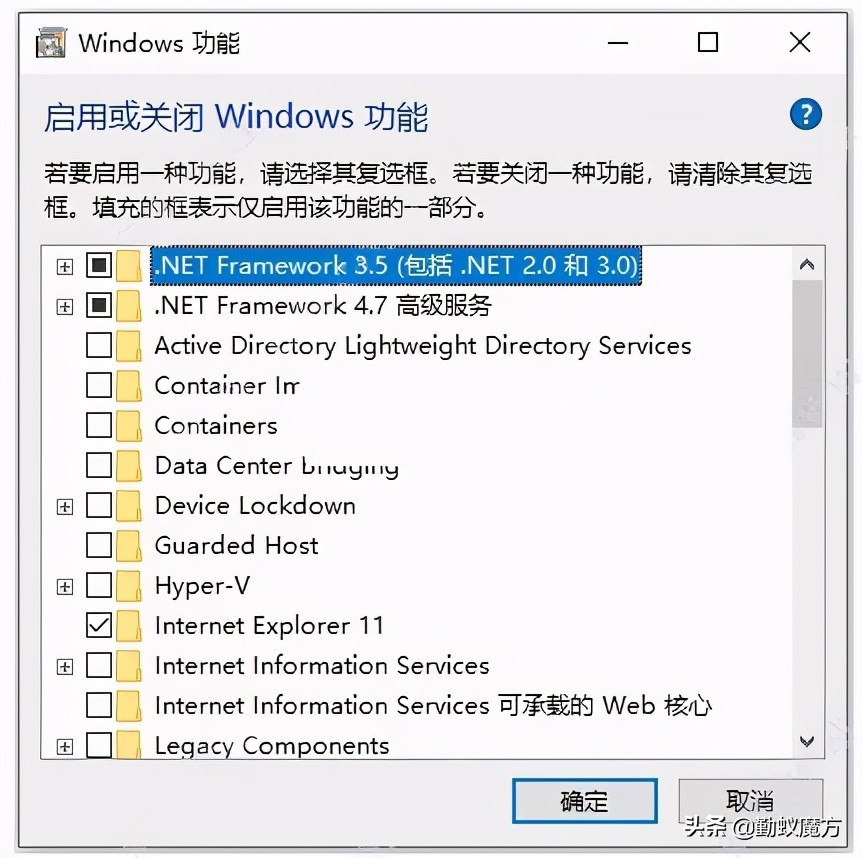This screenshot has height=858, width=862.
Task: Expand Legacy Components
Action: pos(64,745)
